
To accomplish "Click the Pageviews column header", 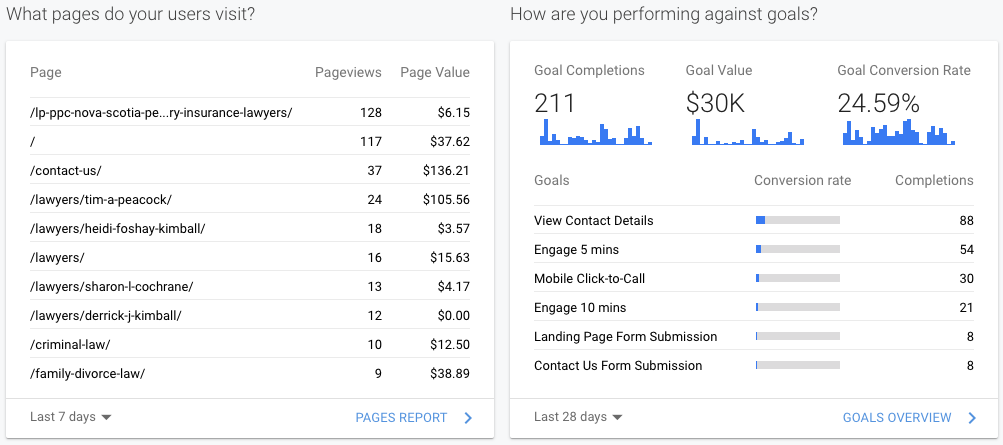I will point(348,72).
